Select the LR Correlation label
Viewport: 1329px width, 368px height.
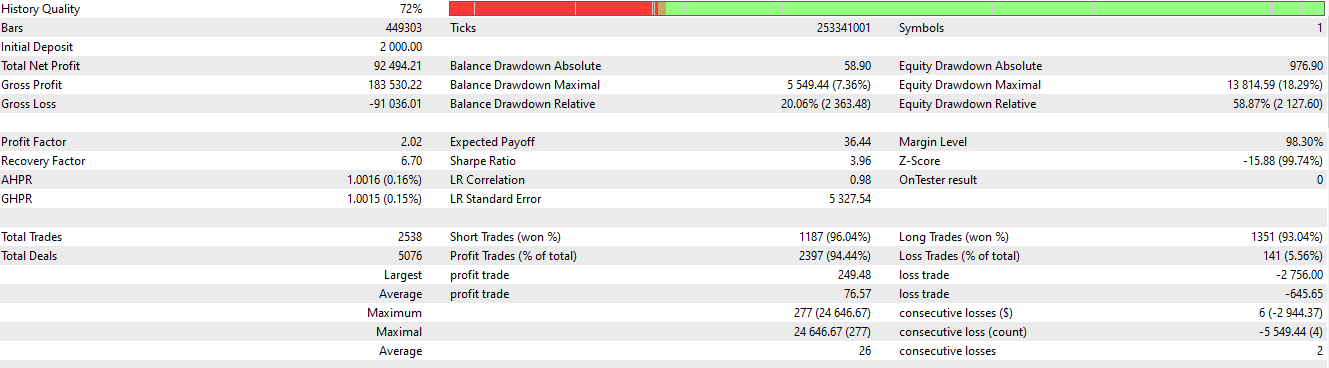coord(487,180)
